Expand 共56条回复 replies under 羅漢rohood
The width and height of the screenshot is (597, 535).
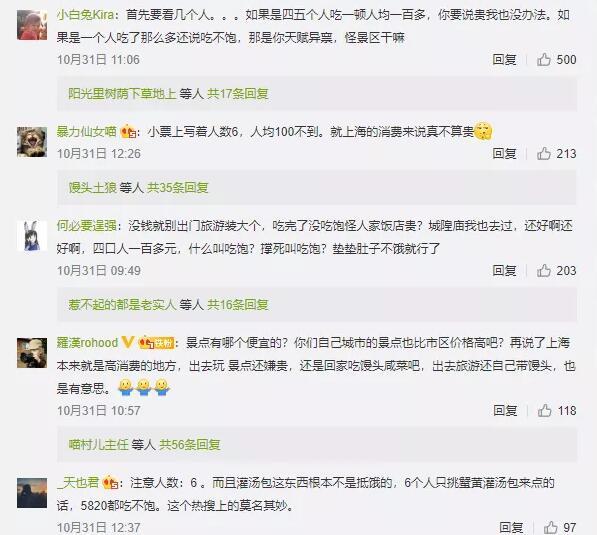(190, 444)
